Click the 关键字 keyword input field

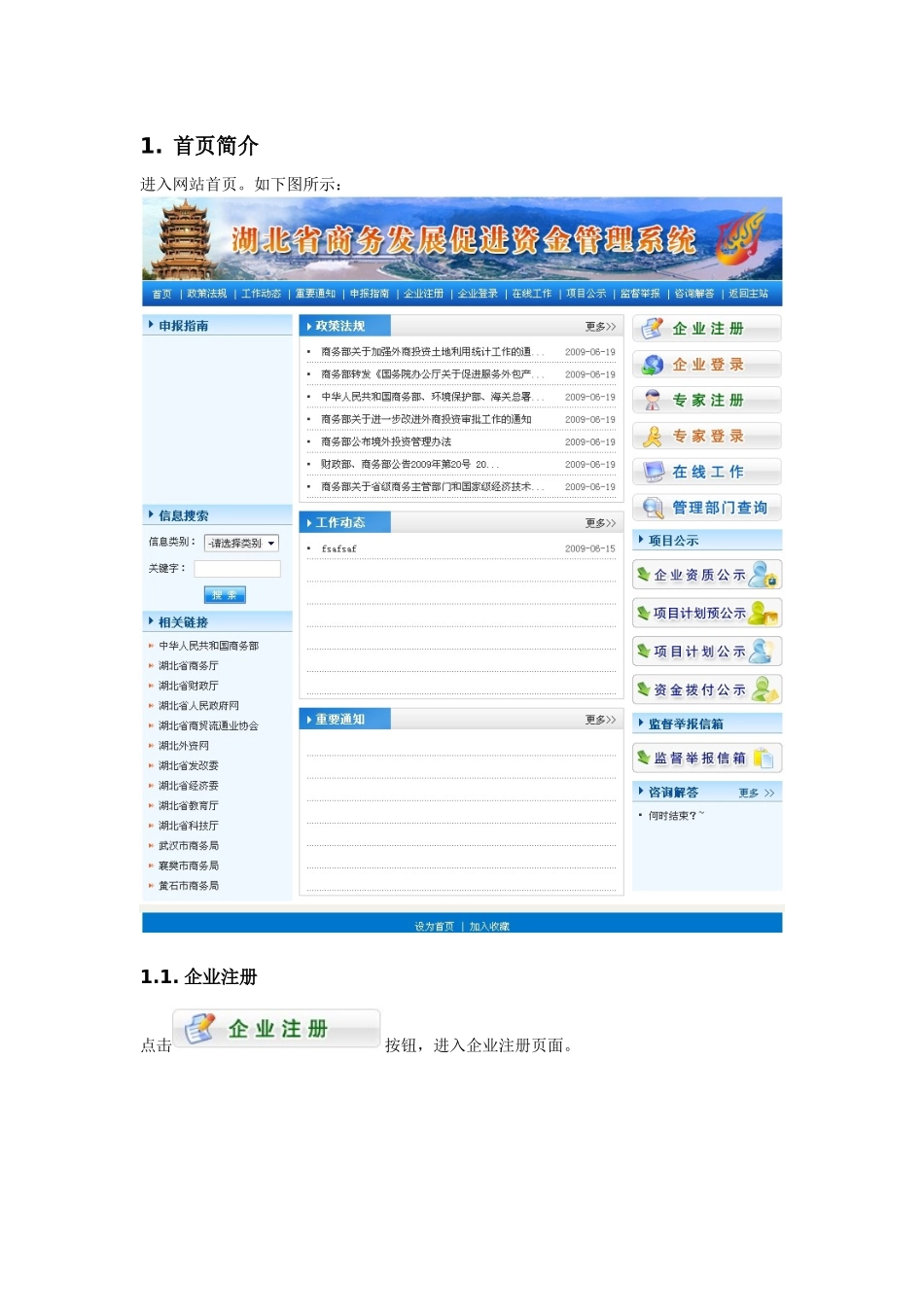[237, 569]
